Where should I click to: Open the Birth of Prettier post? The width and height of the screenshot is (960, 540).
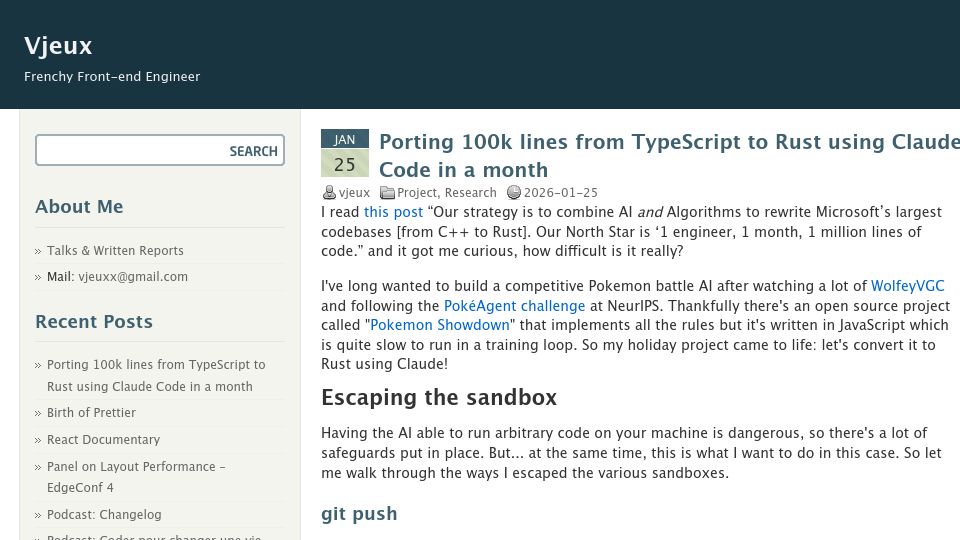click(x=91, y=413)
